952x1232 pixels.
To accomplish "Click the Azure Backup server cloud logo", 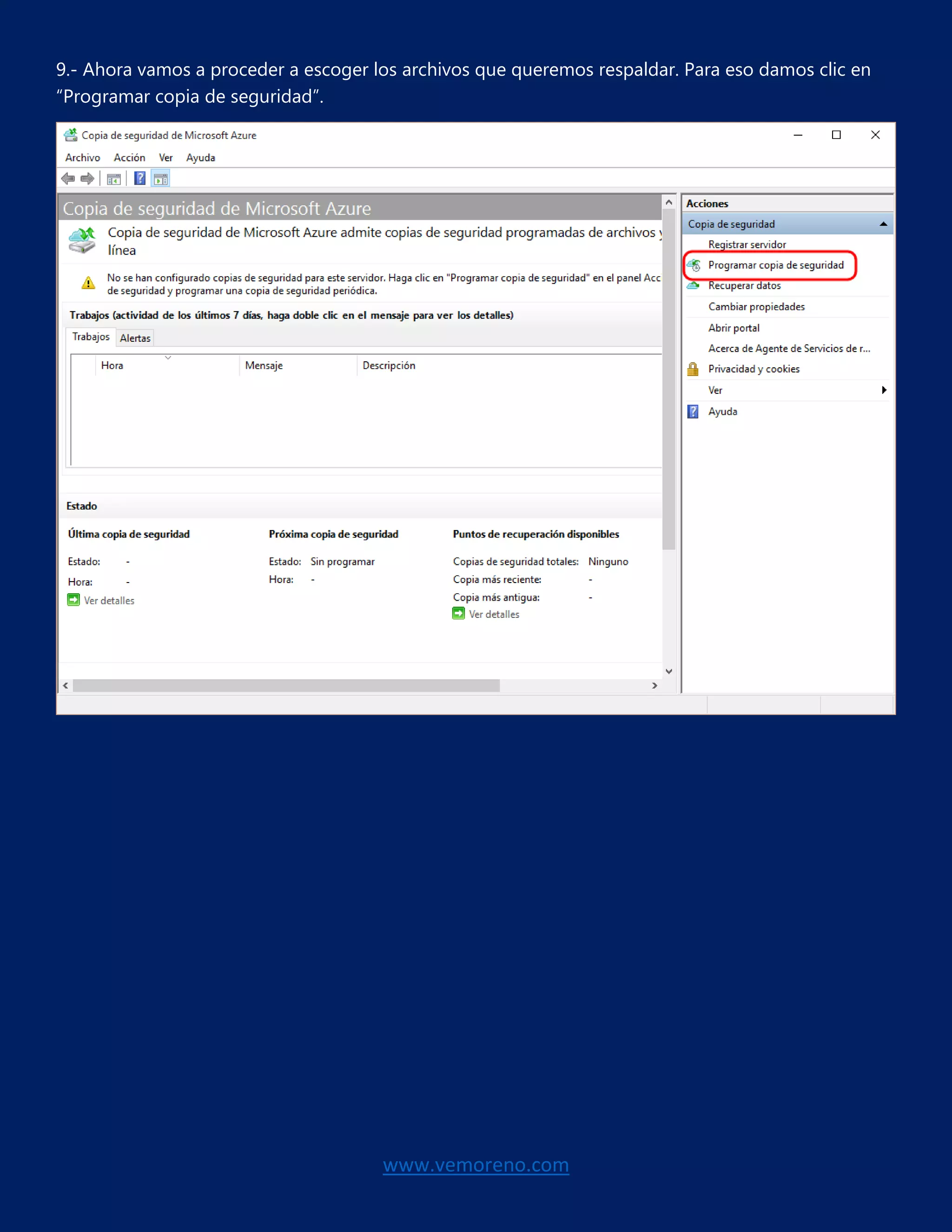I will click(x=82, y=241).
